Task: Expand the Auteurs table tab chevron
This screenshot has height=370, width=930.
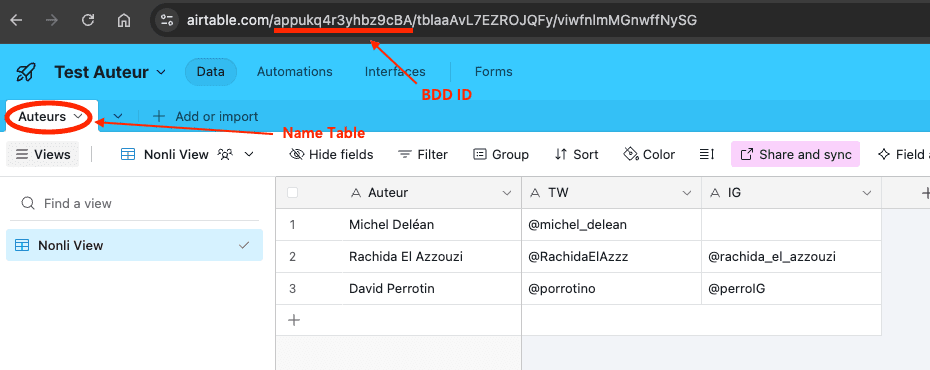Action: 78,117
